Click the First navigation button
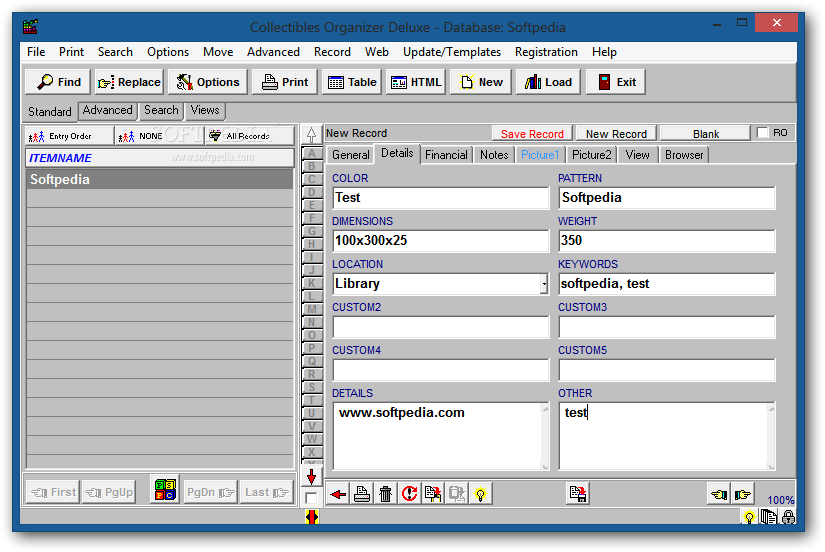The width and height of the screenshot is (825, 552). (53, 492)
